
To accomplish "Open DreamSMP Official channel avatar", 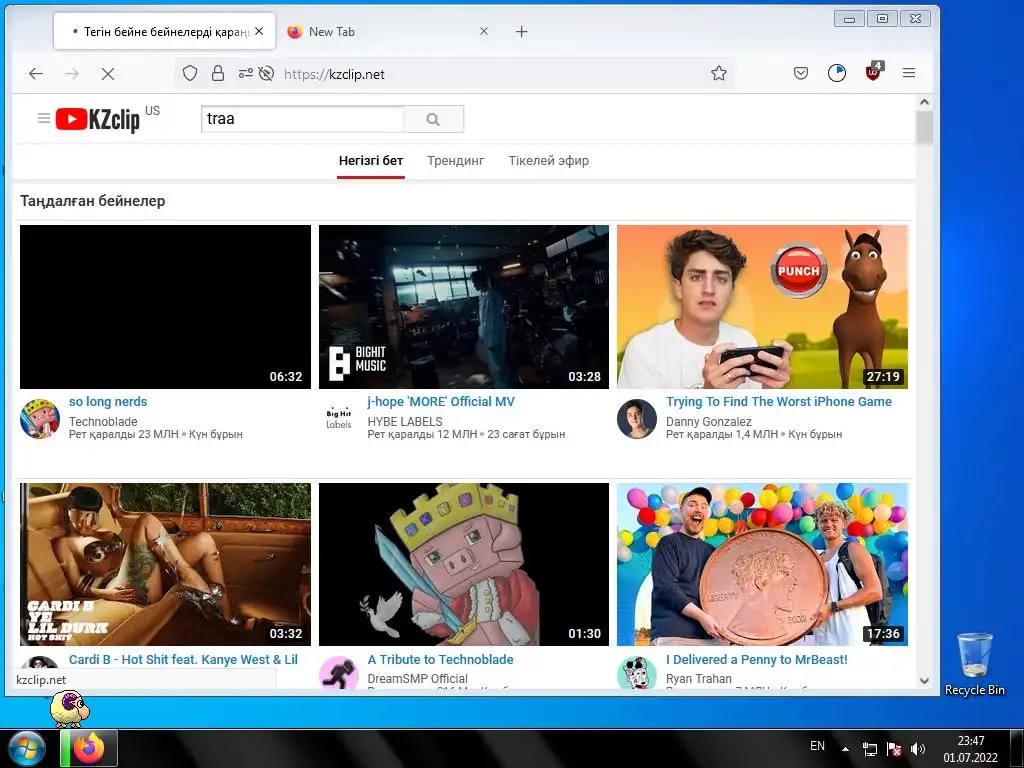I will coord(338,673).
